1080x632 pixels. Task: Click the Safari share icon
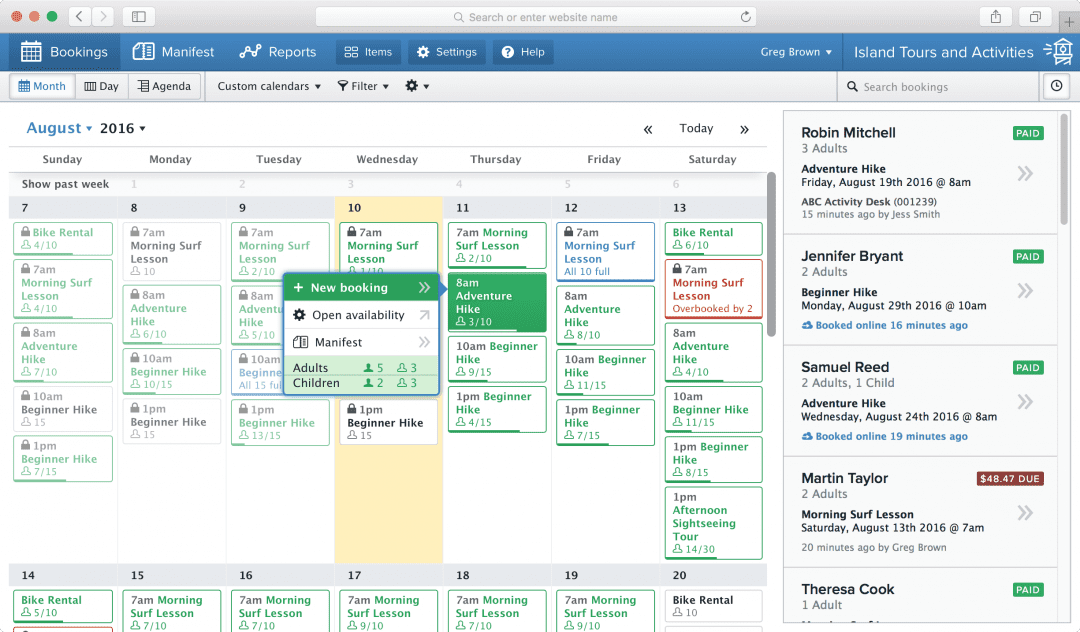(x=996, y=17)
